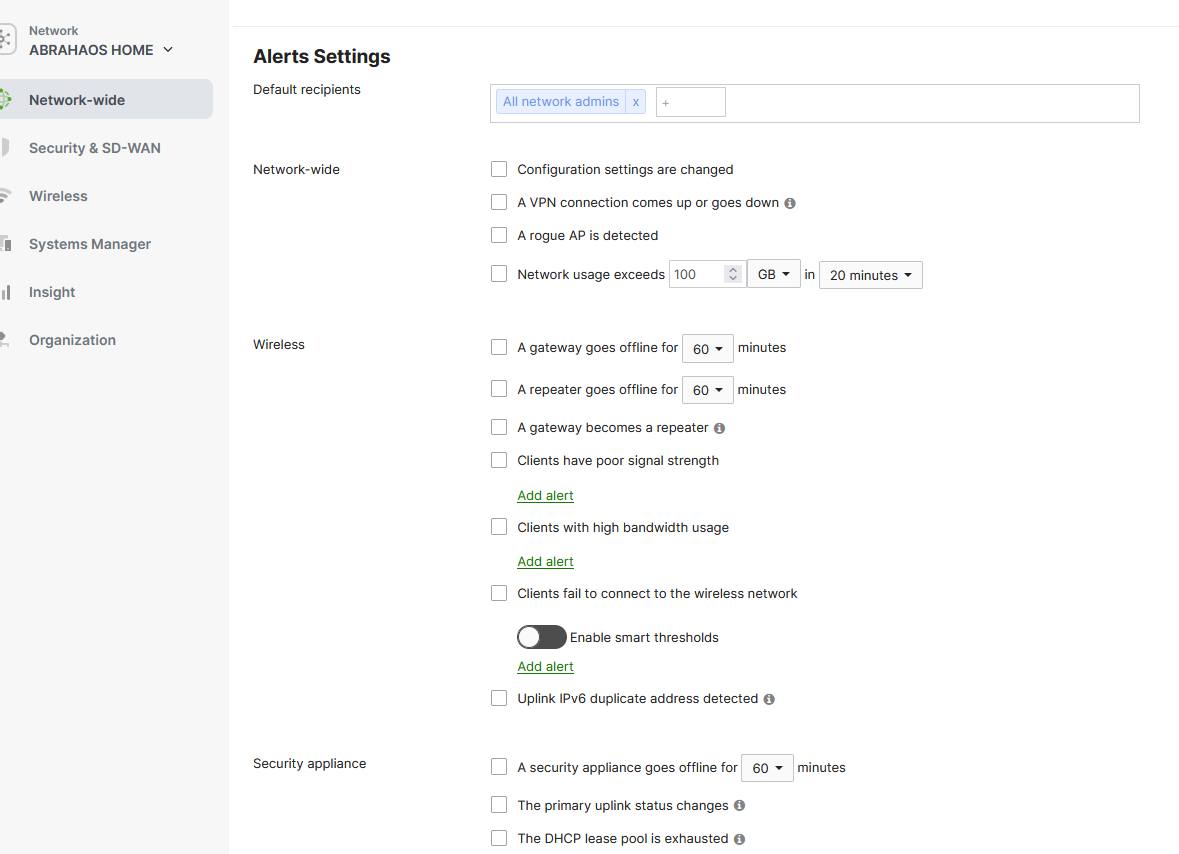
Task: Click the recipient input field with plus sign
Action: (690, 101)
